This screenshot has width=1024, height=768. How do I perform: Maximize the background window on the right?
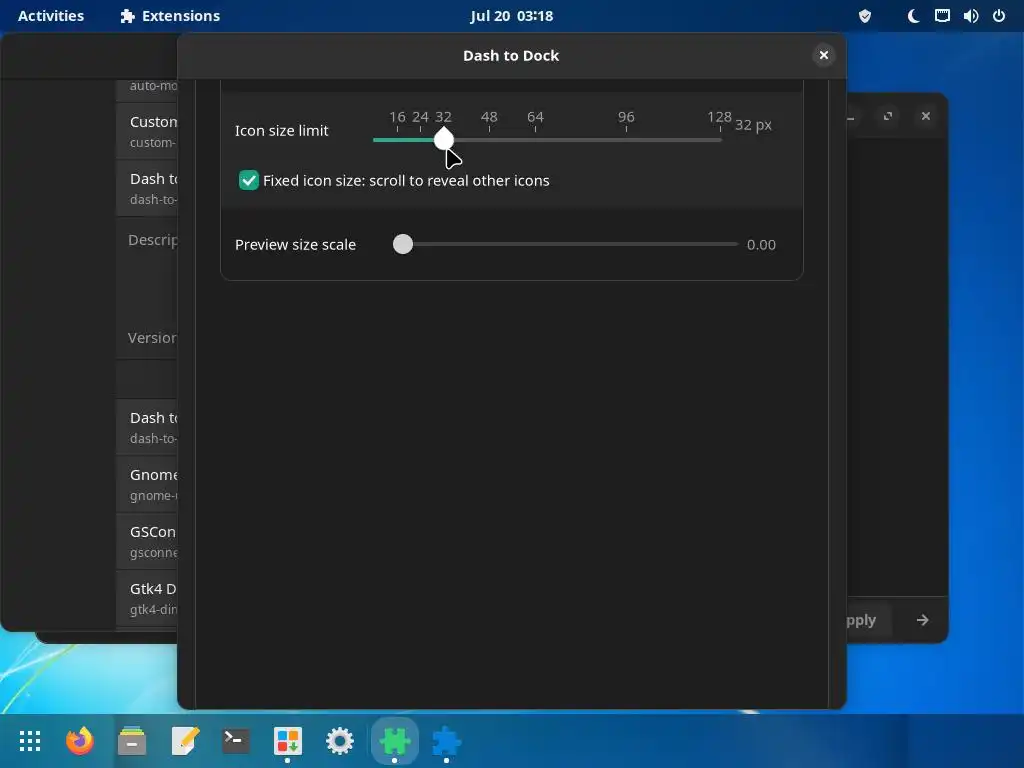tap(888, 116)
